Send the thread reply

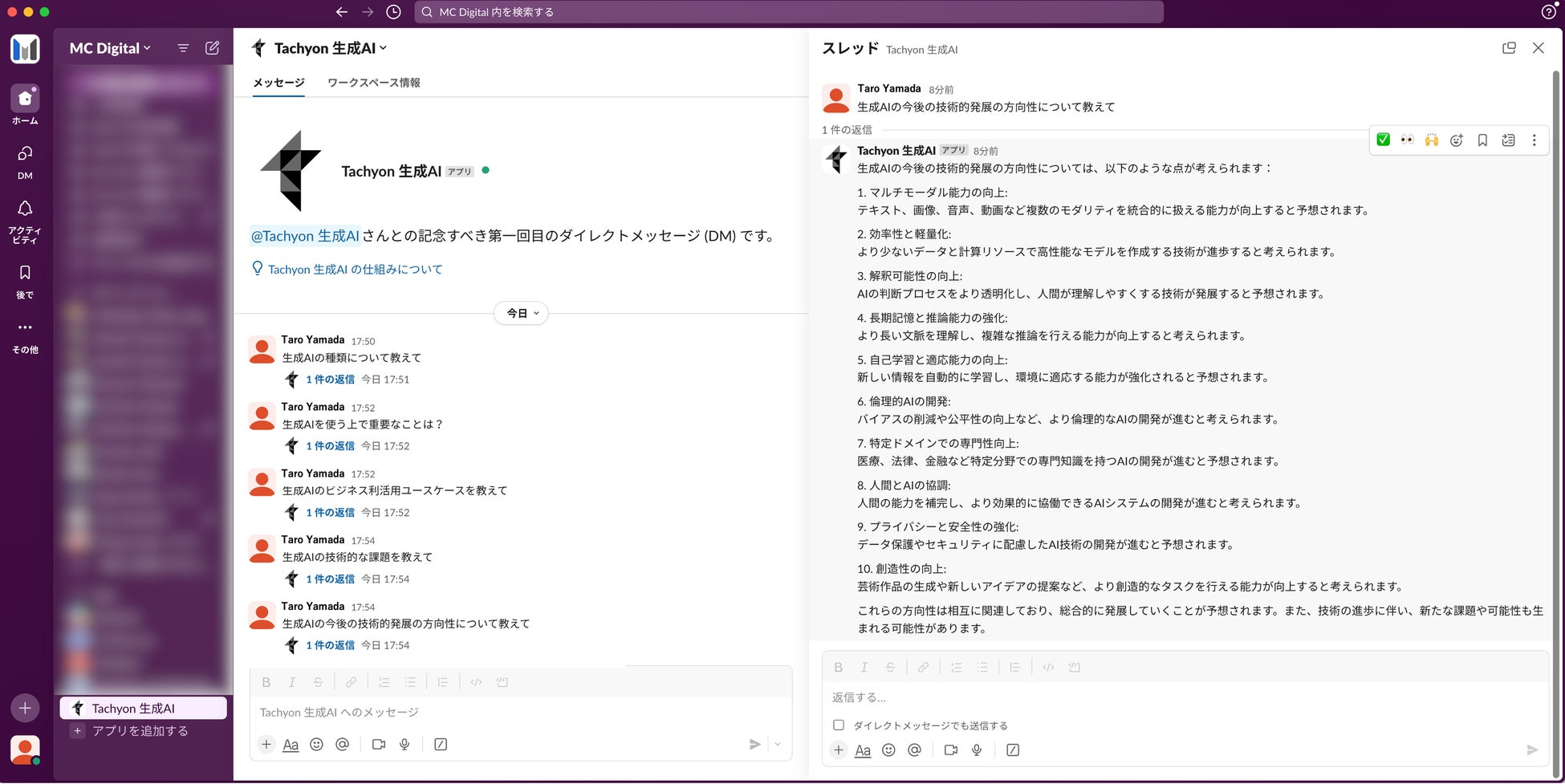1532,749
